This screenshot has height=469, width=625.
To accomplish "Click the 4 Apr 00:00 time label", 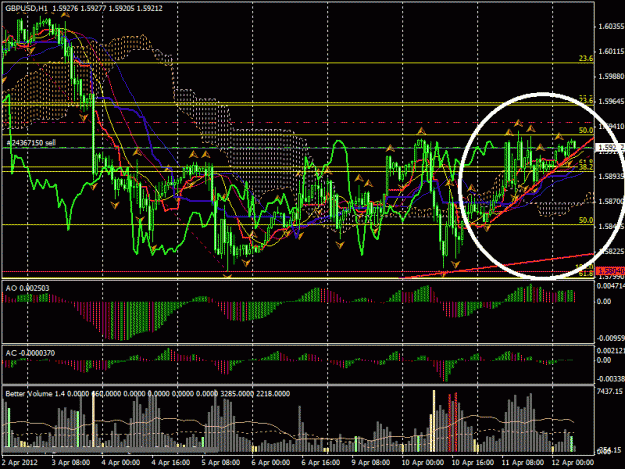I will pyautogui.click(x=121, y=462).
